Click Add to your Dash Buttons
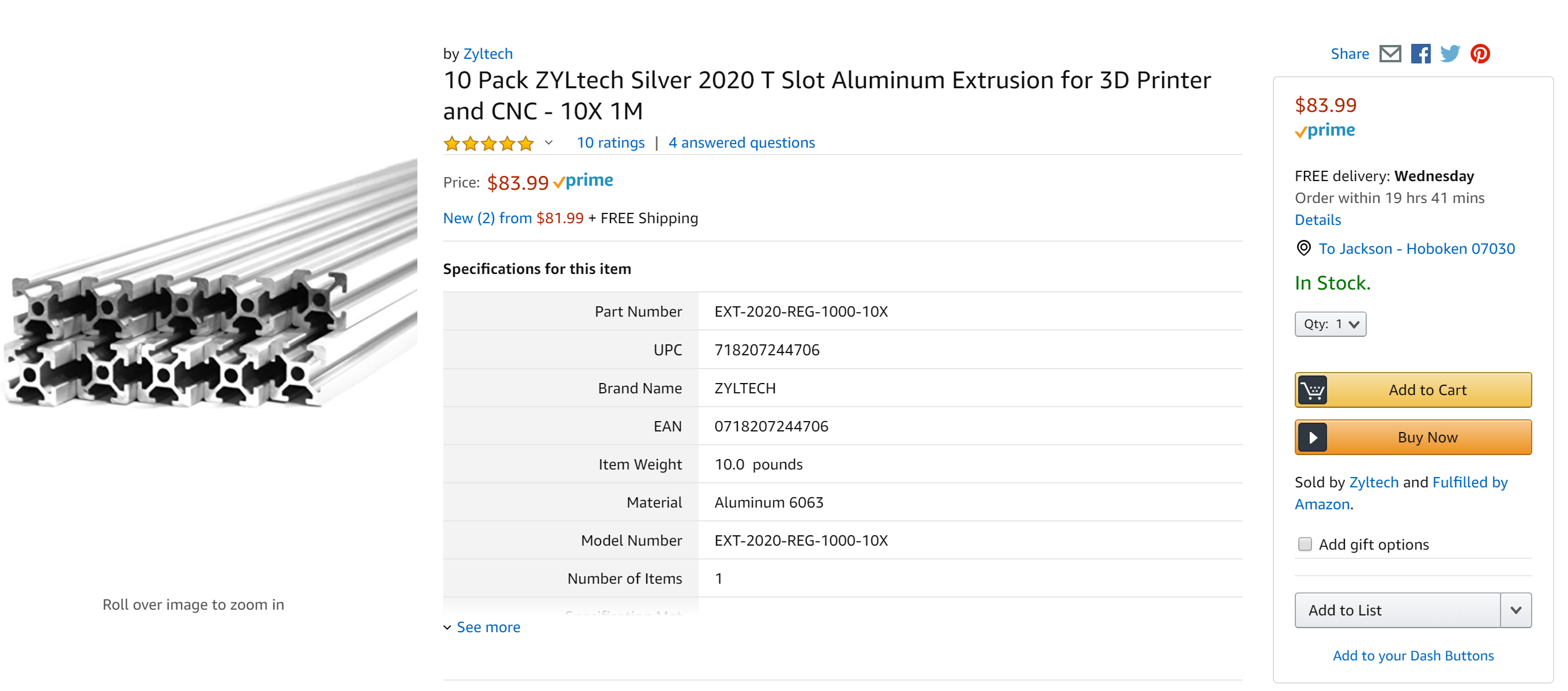Screen dimensions: 1568x691 pos(1413,656)
